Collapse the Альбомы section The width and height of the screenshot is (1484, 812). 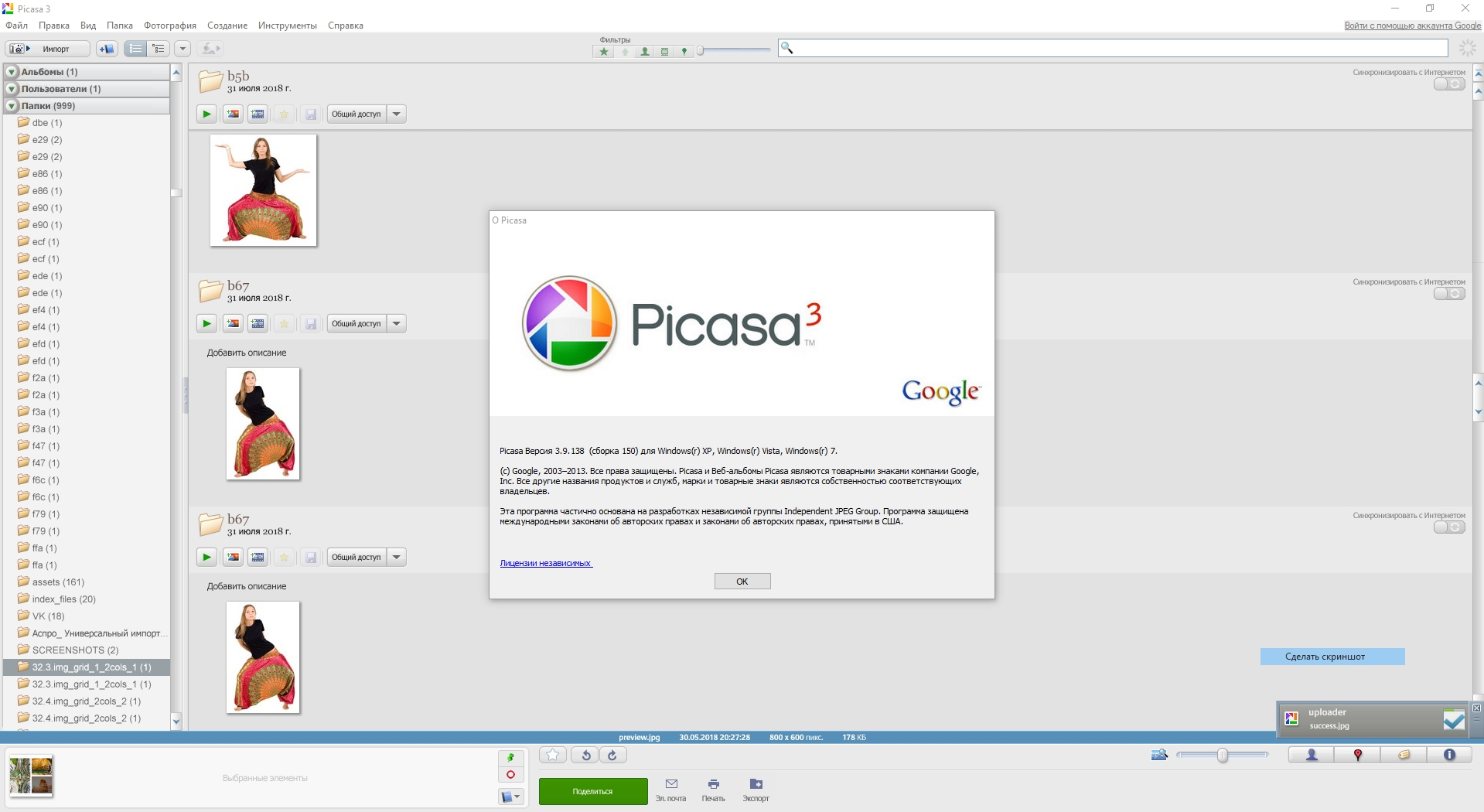click(12, 72)
